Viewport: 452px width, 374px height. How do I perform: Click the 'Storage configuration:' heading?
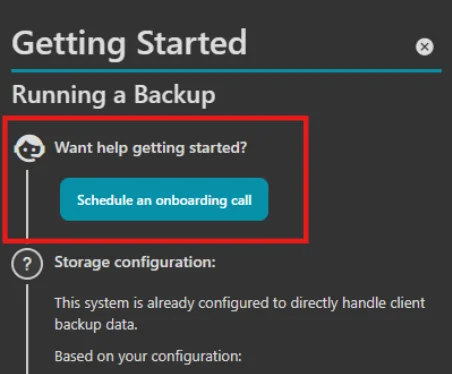(x=135, y=262)
